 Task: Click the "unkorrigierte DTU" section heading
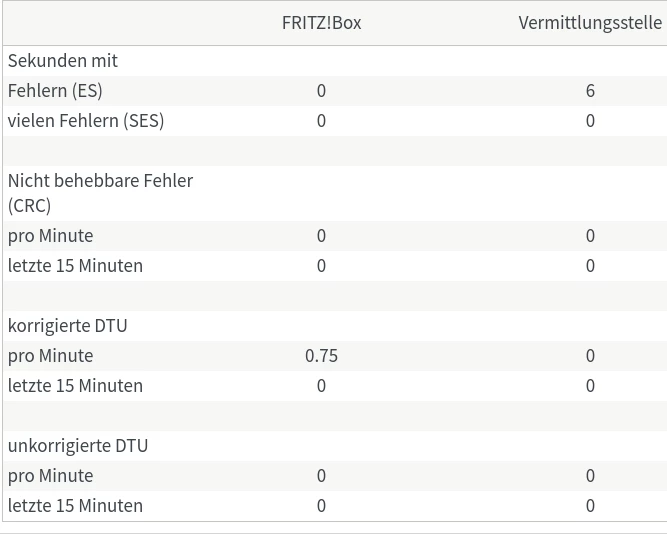78,446
